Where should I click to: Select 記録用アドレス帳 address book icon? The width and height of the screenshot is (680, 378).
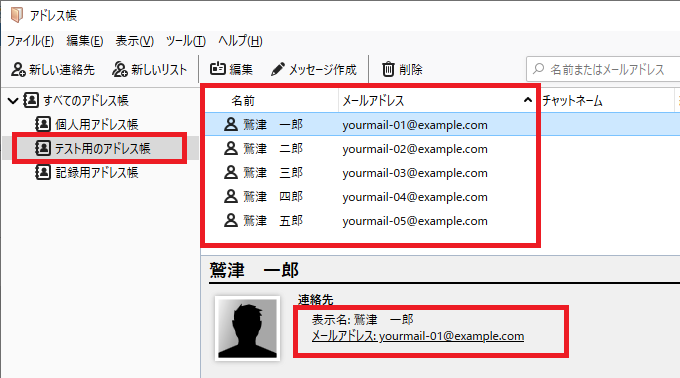42,172
